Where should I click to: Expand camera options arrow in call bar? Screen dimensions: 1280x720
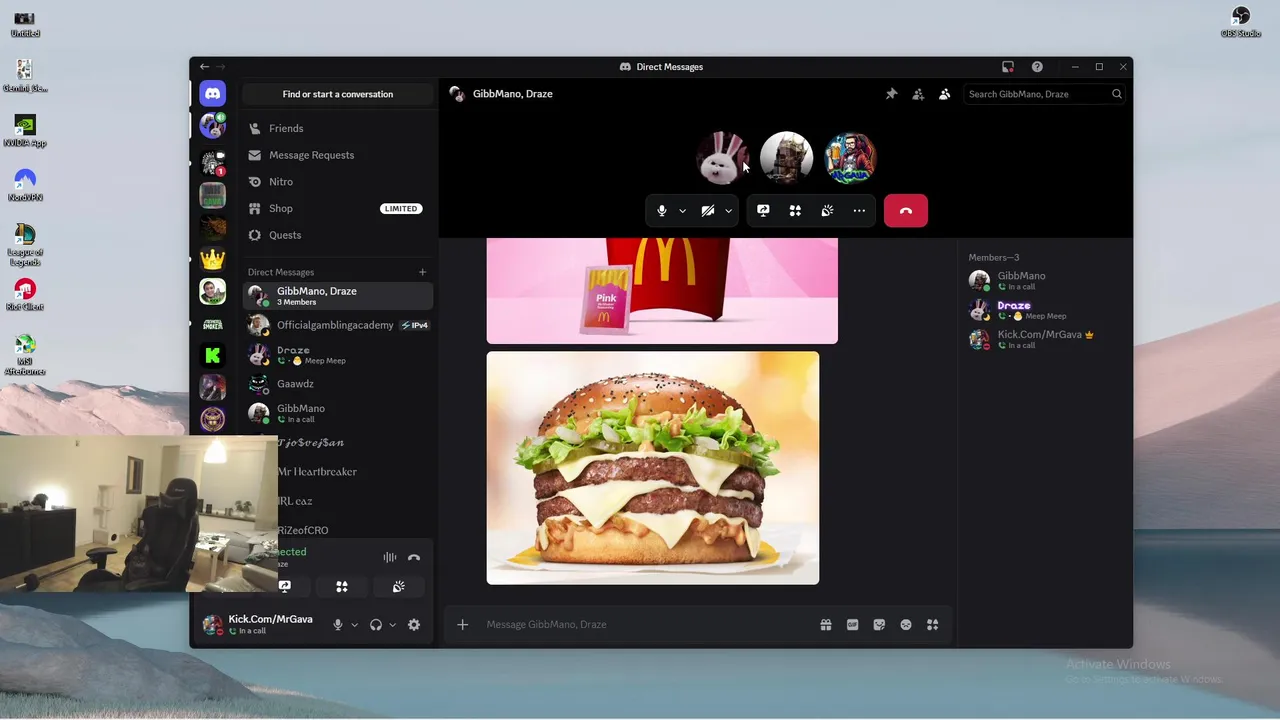click(x=728, y=211)
